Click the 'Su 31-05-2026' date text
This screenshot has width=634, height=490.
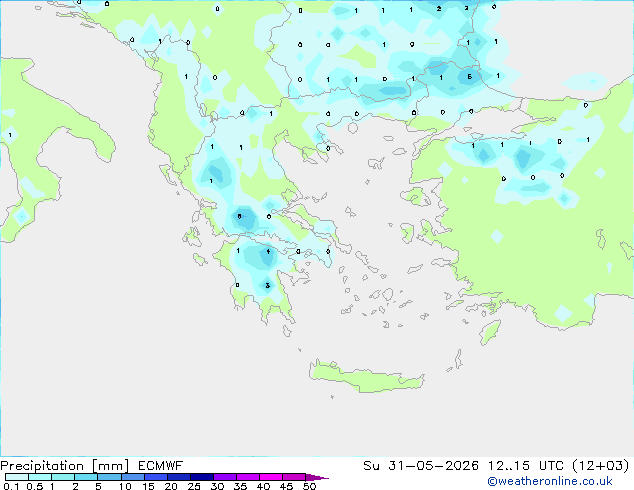pyautogui.click(x=421, y=466)
